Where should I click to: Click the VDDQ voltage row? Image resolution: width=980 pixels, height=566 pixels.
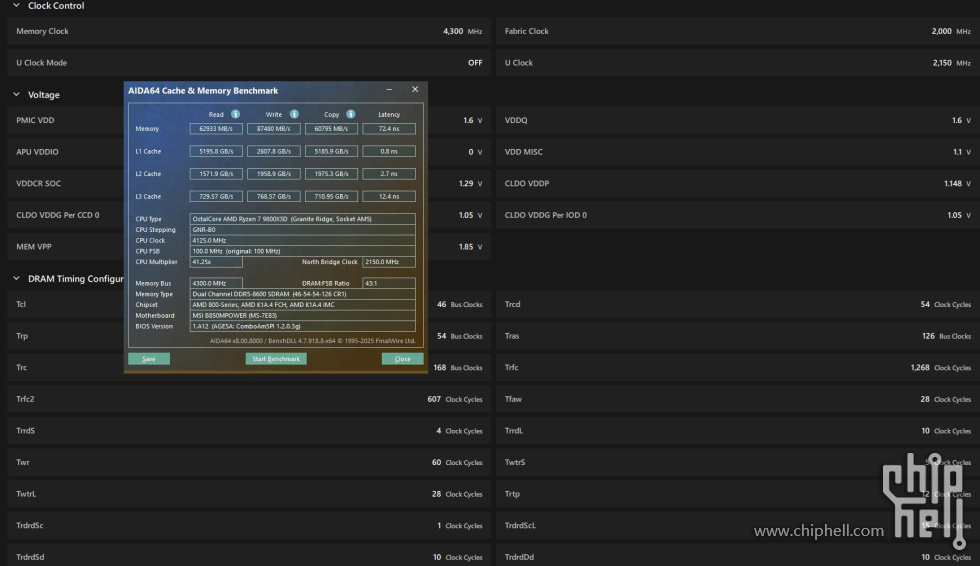[x=737, y=121]
